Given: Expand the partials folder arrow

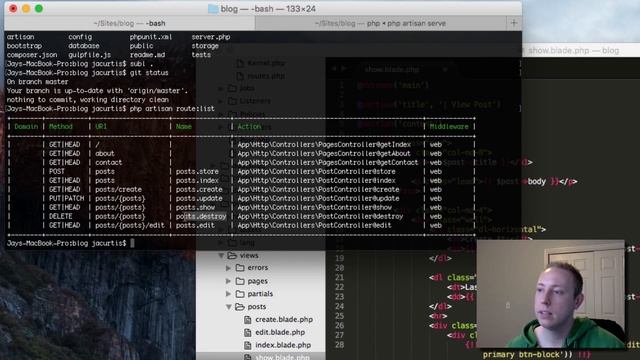Looking at the screenshot, I should click(229, 294).
